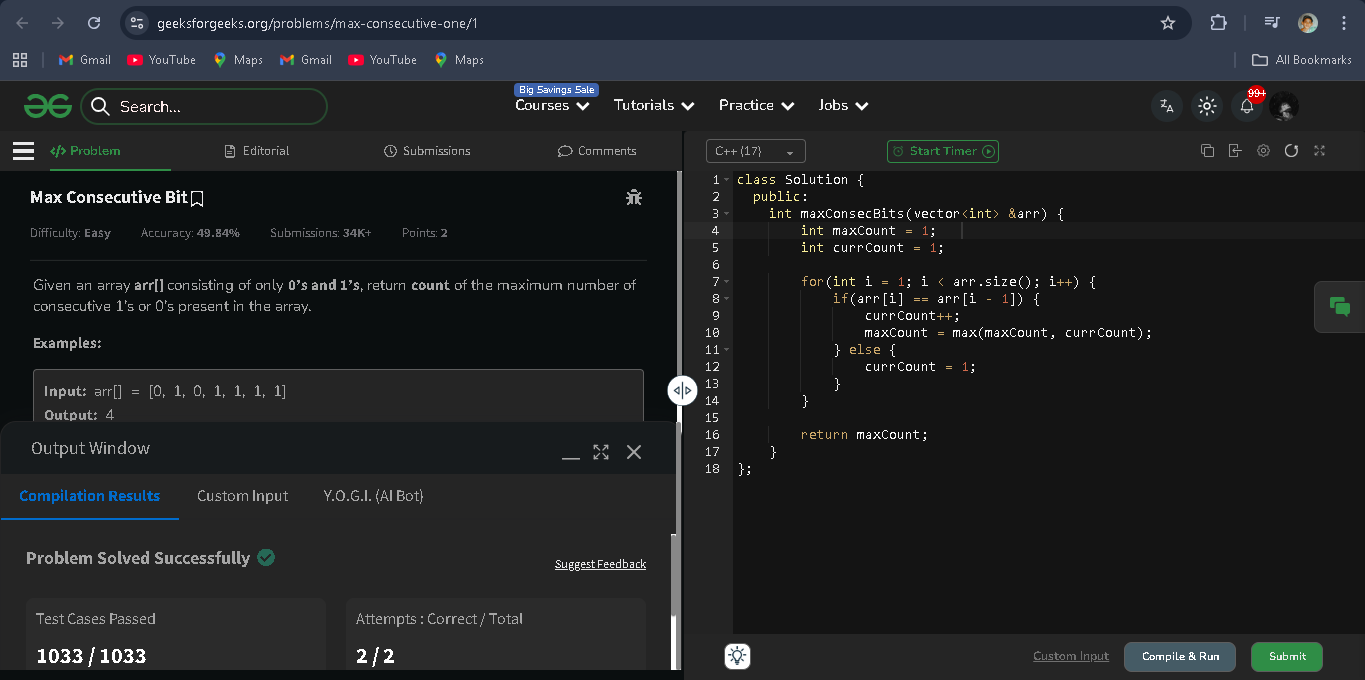The height and width of the screenshot is (680, 1365).
Task: Reset code with the refresh icon
Action: (x=1291, y=151)
